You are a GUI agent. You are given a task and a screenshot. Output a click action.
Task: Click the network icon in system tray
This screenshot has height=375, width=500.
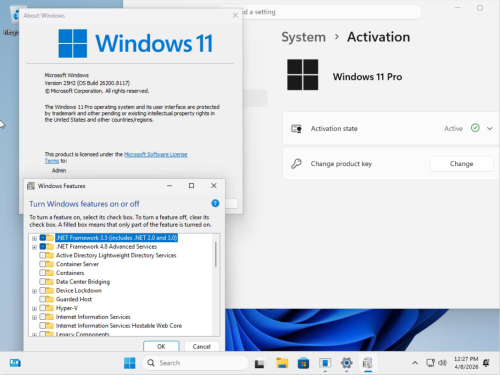(430, 363)
